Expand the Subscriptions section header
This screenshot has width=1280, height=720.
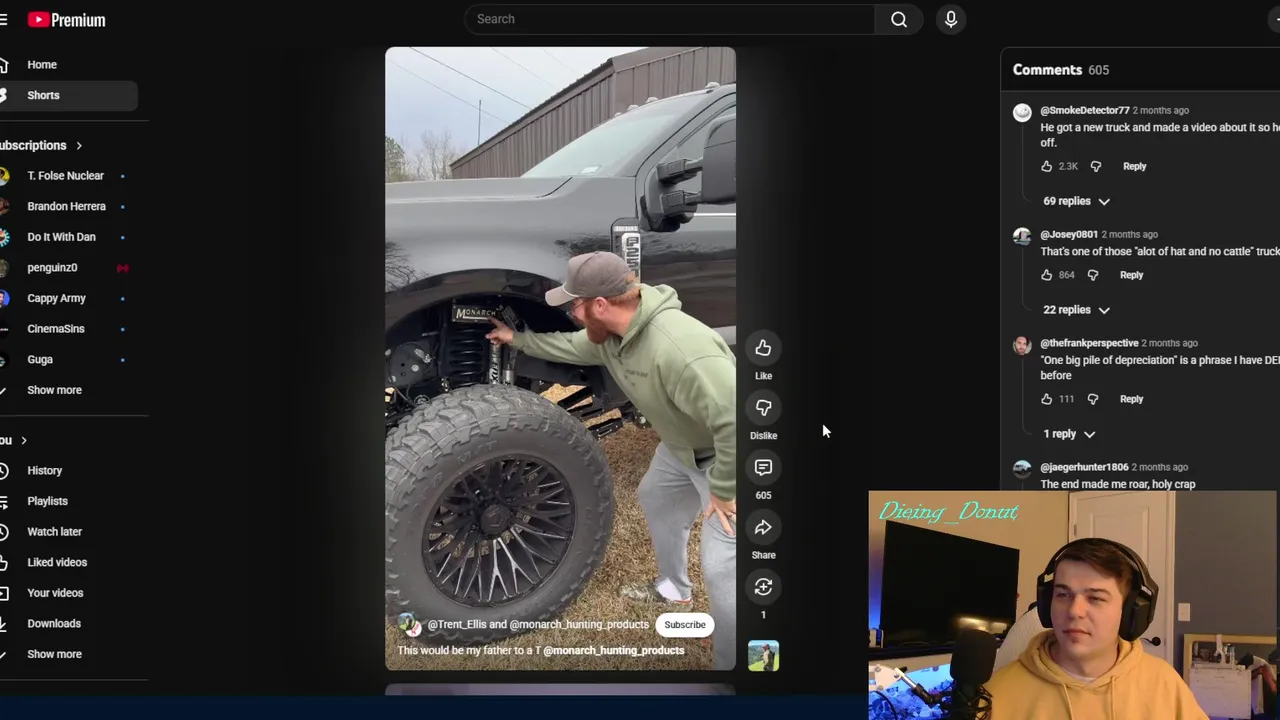[41, 146]
